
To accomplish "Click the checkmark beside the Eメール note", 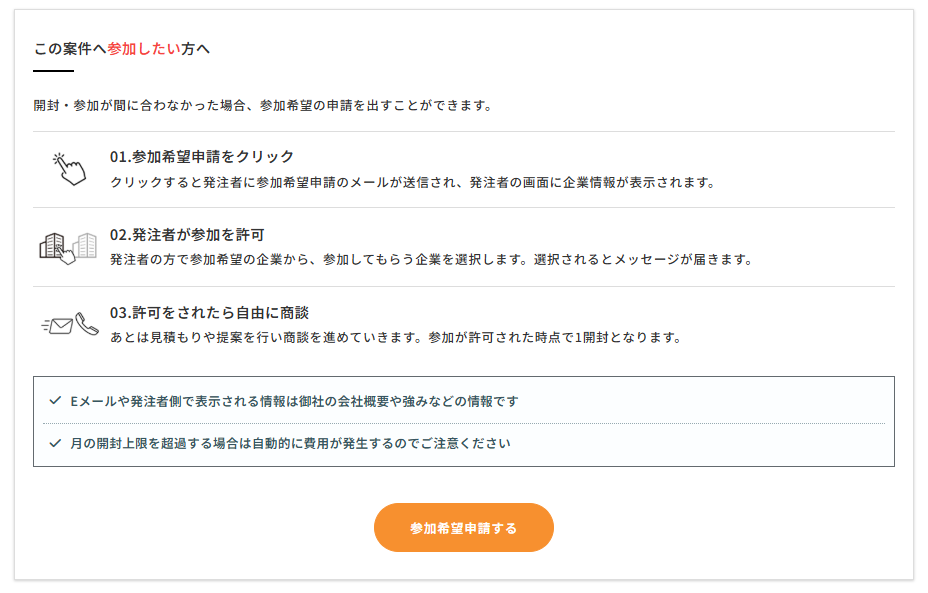I will 55,401.
